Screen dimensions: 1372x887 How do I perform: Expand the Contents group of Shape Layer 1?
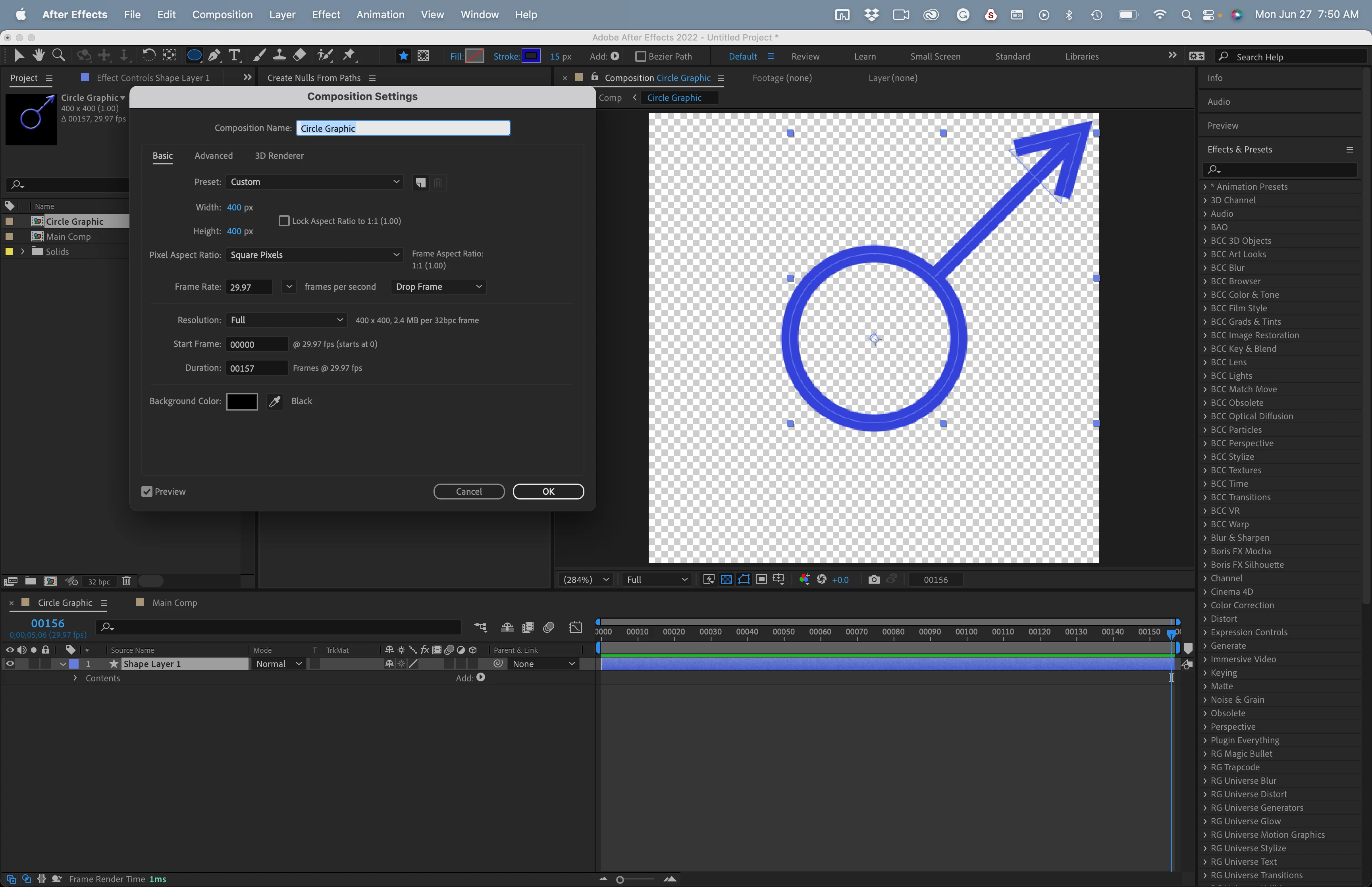point(75,679)
